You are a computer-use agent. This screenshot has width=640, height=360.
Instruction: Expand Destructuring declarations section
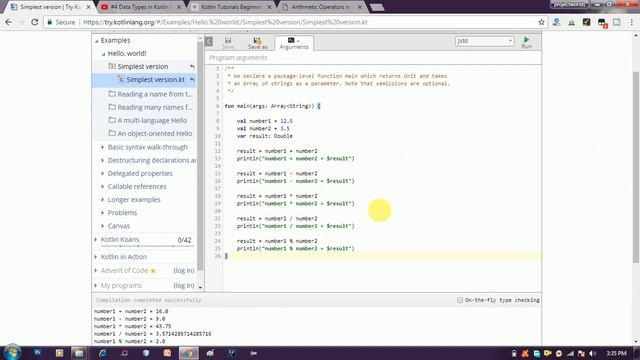(x=102, y=160)
